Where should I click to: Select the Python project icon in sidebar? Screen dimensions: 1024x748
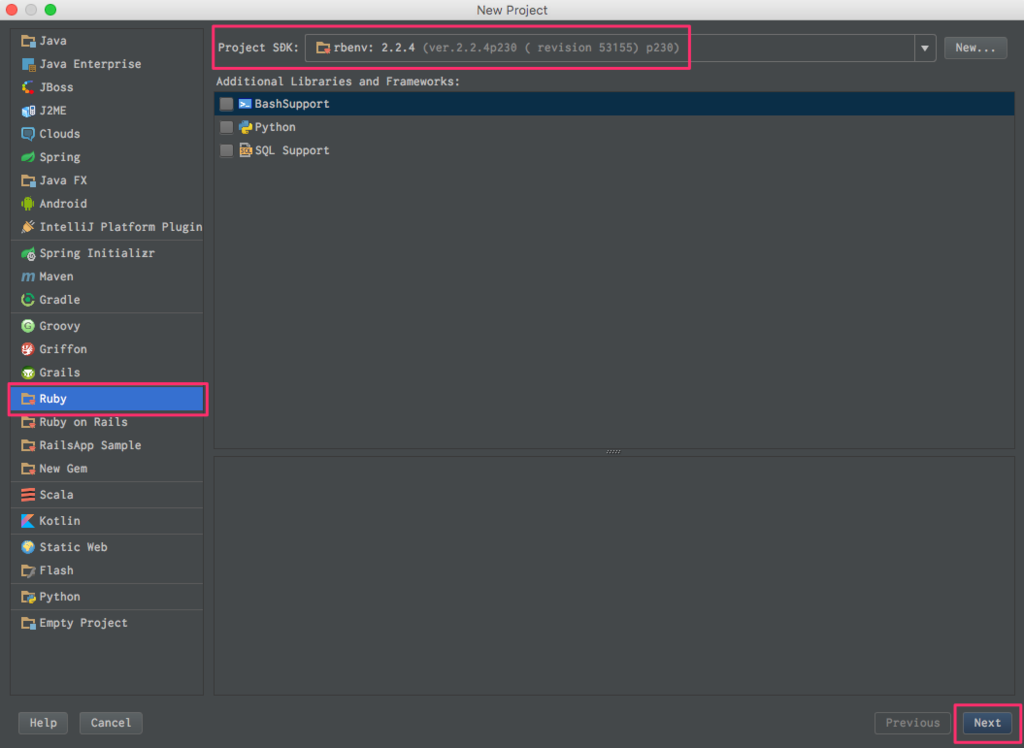click(28, 597)
